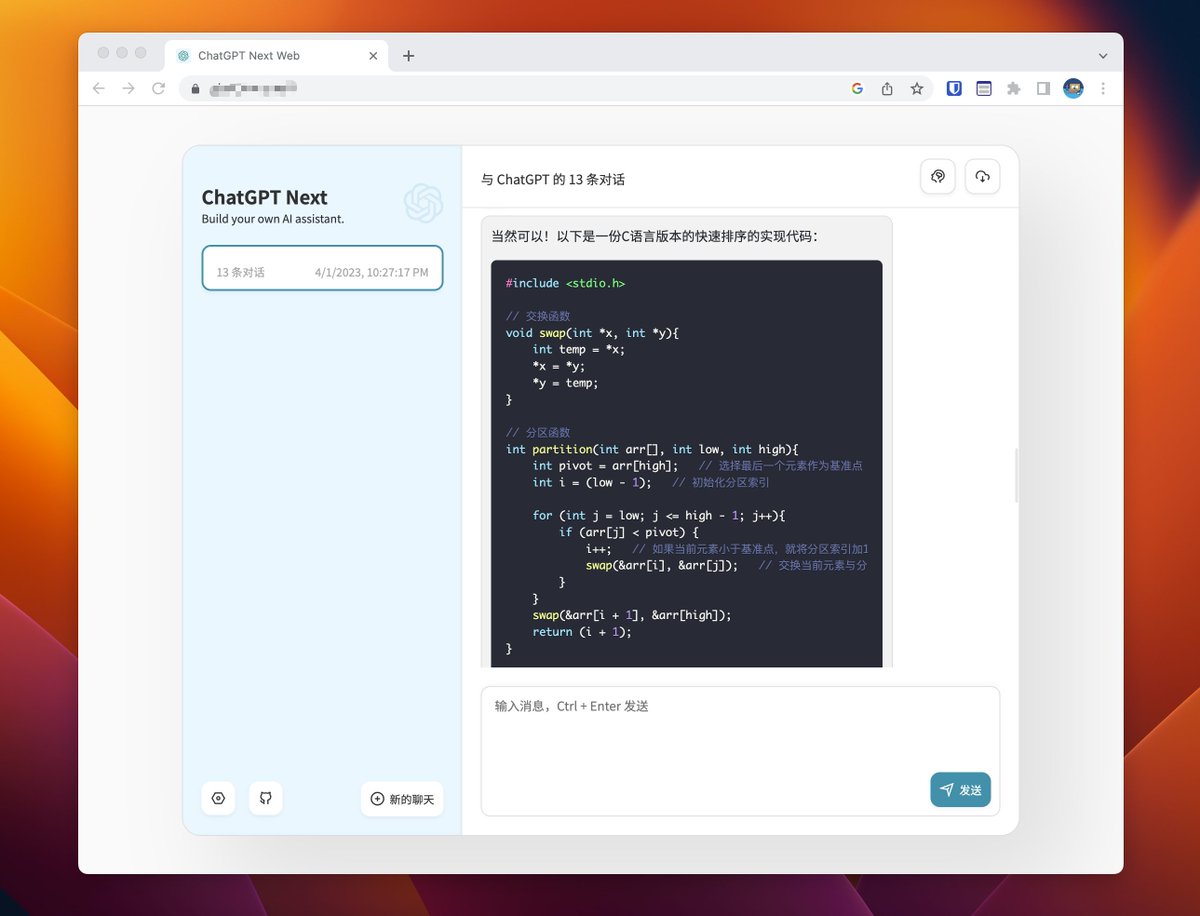This screenshot has height=916, width=1200.
Task: Click the 'int pivot = arr[high];' code line
Action: (606, 466)
